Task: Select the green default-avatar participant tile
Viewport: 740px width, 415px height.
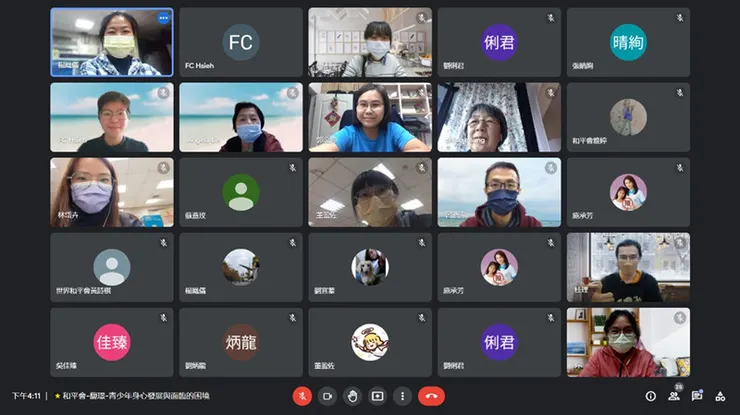Action: tap(241, 192)
